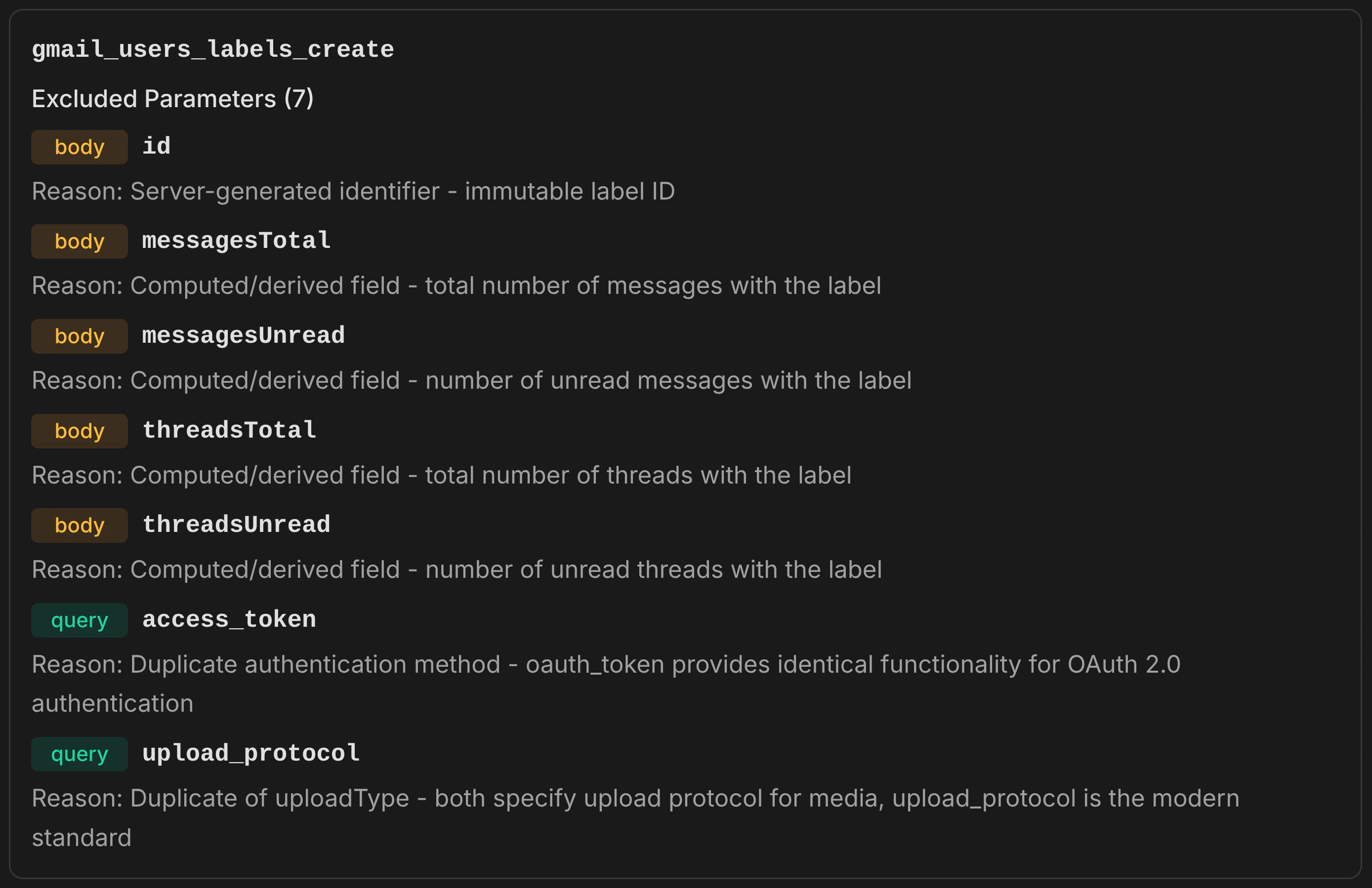Click the body badge beside messagesUnread
Viewport: 1372px width, 888px height.
click(80, 336)
